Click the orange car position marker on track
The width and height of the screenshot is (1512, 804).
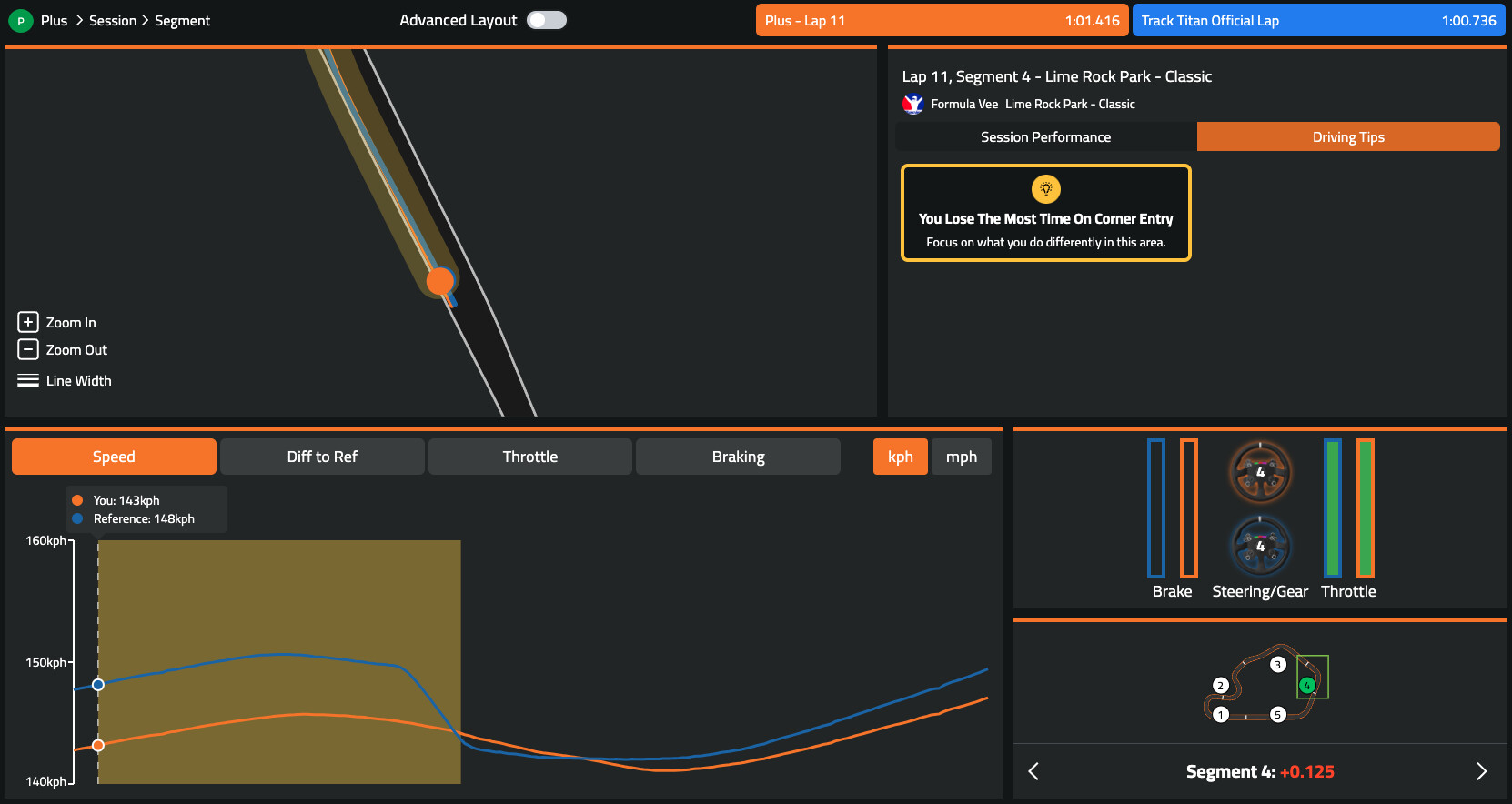coord(440,281)
